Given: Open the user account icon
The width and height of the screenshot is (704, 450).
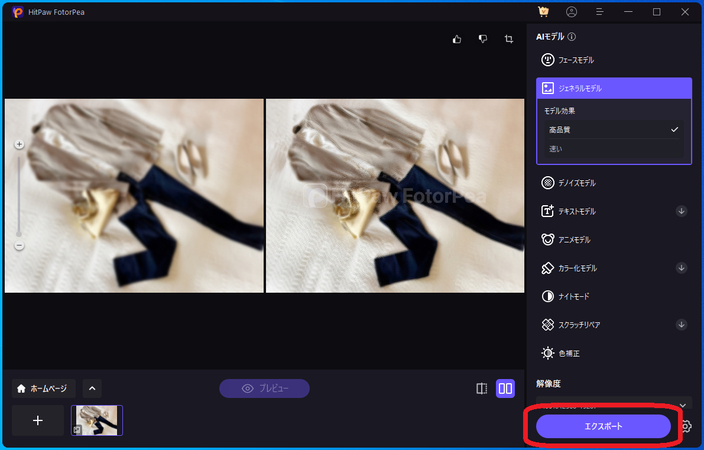Looking at the screenshot, I should (571, 12).
